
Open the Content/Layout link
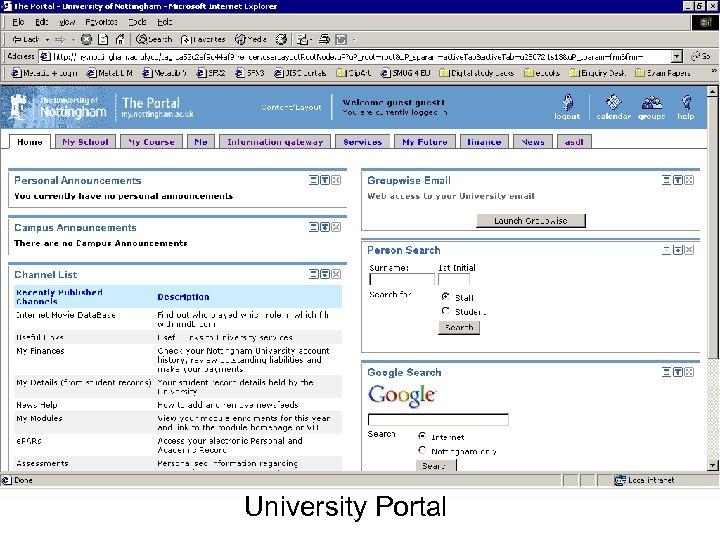click(x=291, y=107)
